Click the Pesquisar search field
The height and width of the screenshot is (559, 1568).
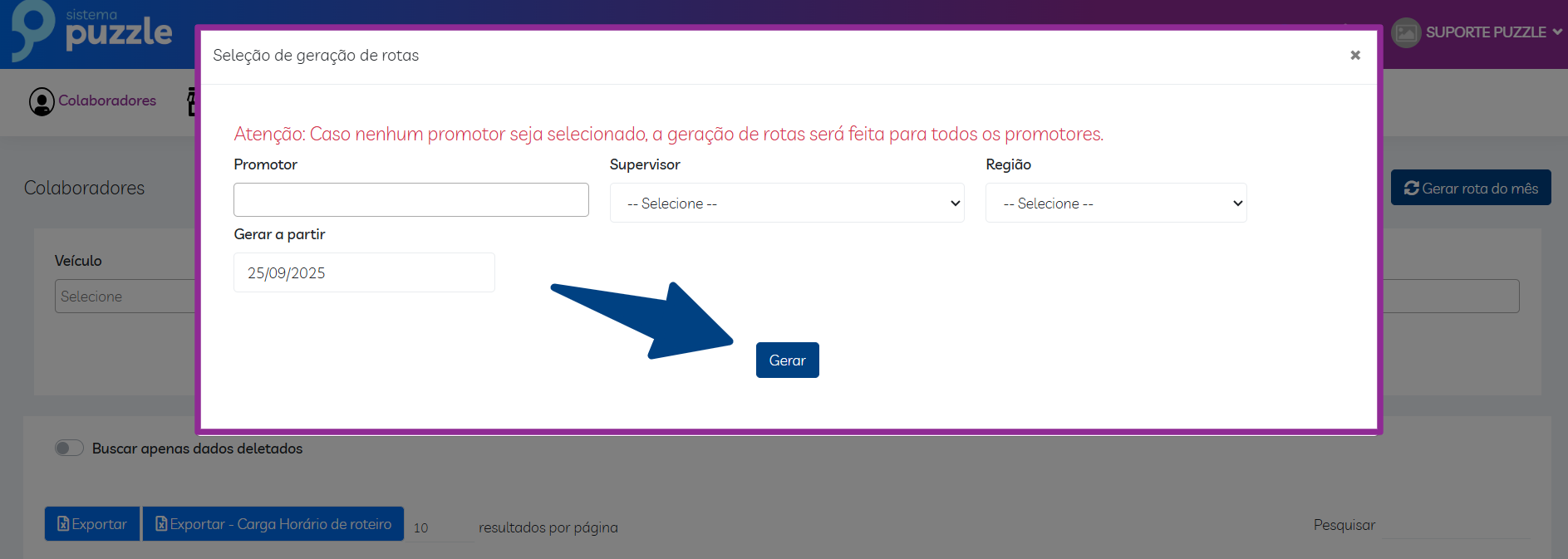pyautogui.click(x=1454, y=526)
